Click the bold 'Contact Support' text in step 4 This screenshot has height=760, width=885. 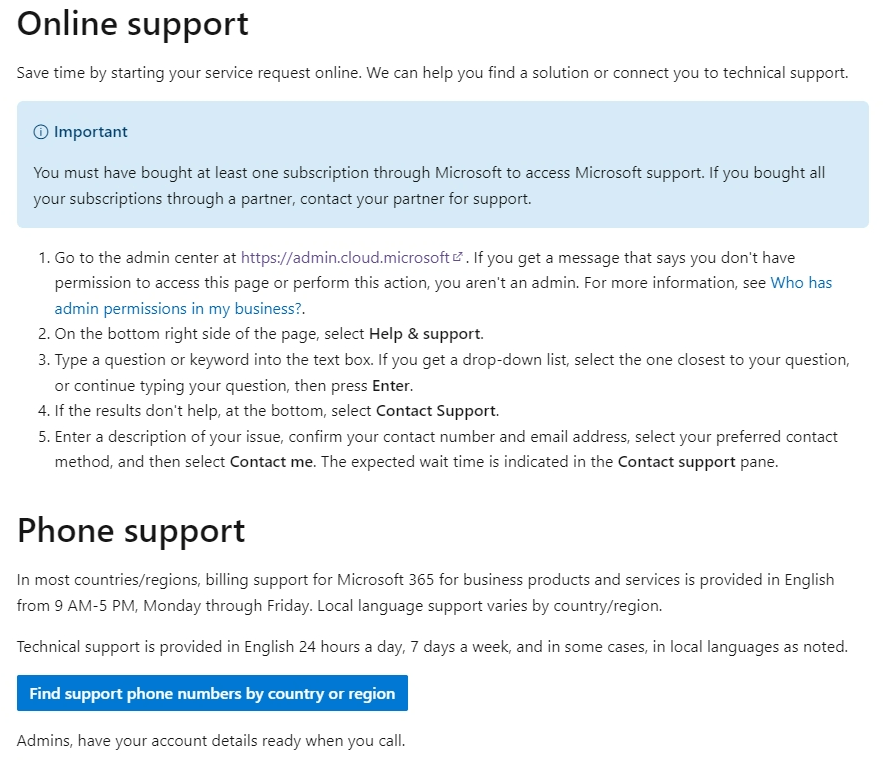pos(436,411)
